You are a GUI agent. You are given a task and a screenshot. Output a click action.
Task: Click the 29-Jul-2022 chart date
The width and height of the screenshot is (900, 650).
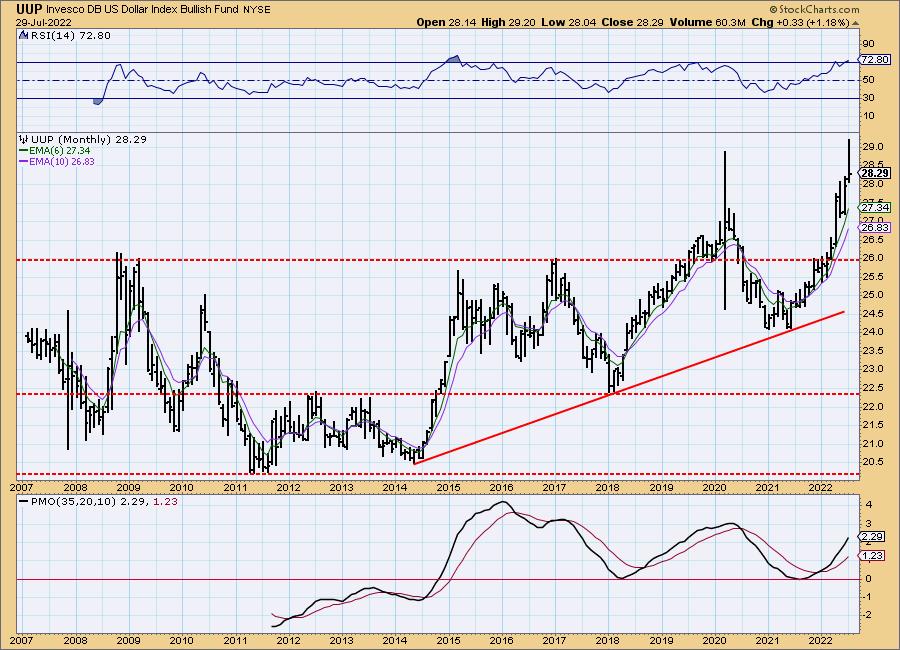44,23
